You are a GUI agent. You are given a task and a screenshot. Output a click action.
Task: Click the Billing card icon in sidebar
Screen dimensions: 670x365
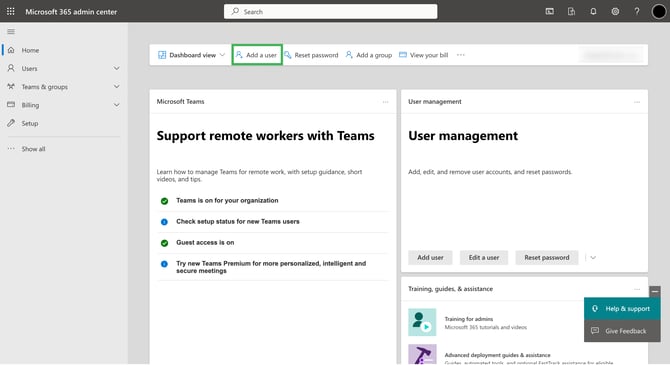pyautogui.click(x=11, y=105)
